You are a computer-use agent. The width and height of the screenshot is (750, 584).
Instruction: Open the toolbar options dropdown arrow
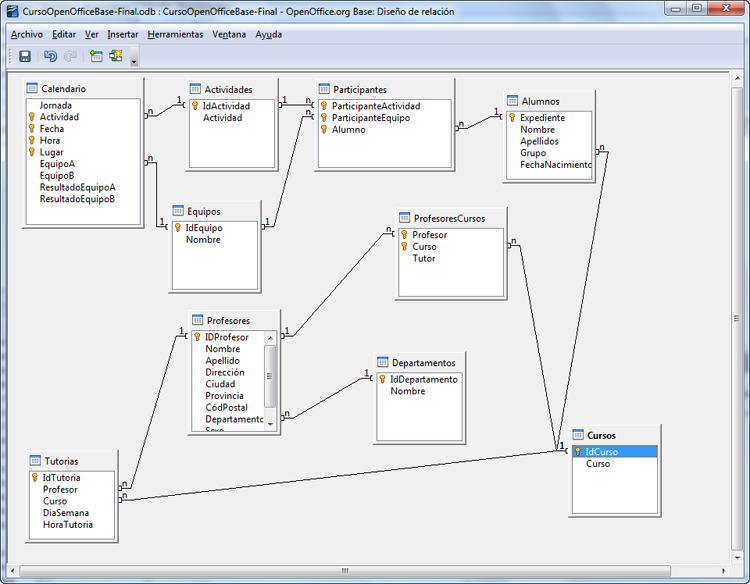[x=134, y=60]
